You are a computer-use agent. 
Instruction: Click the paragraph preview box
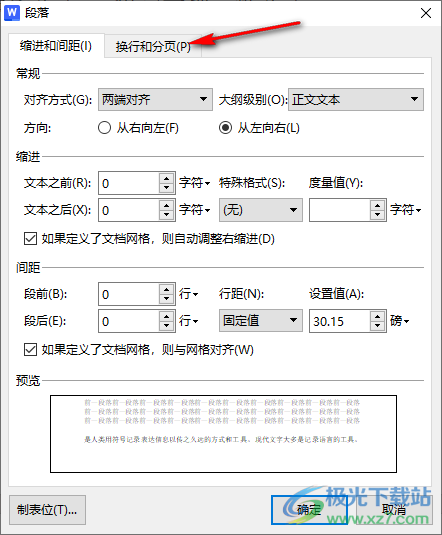click(x=224, y=434)
